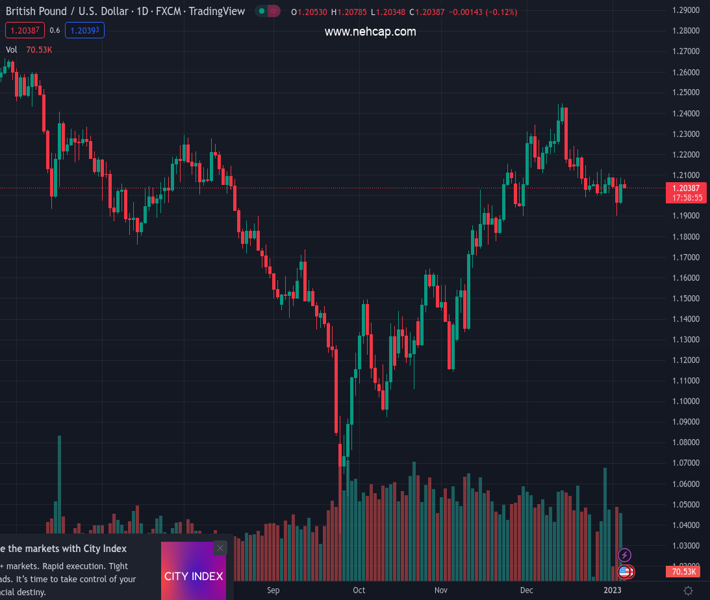Click the Sep label on the time axis

(273, 591)
